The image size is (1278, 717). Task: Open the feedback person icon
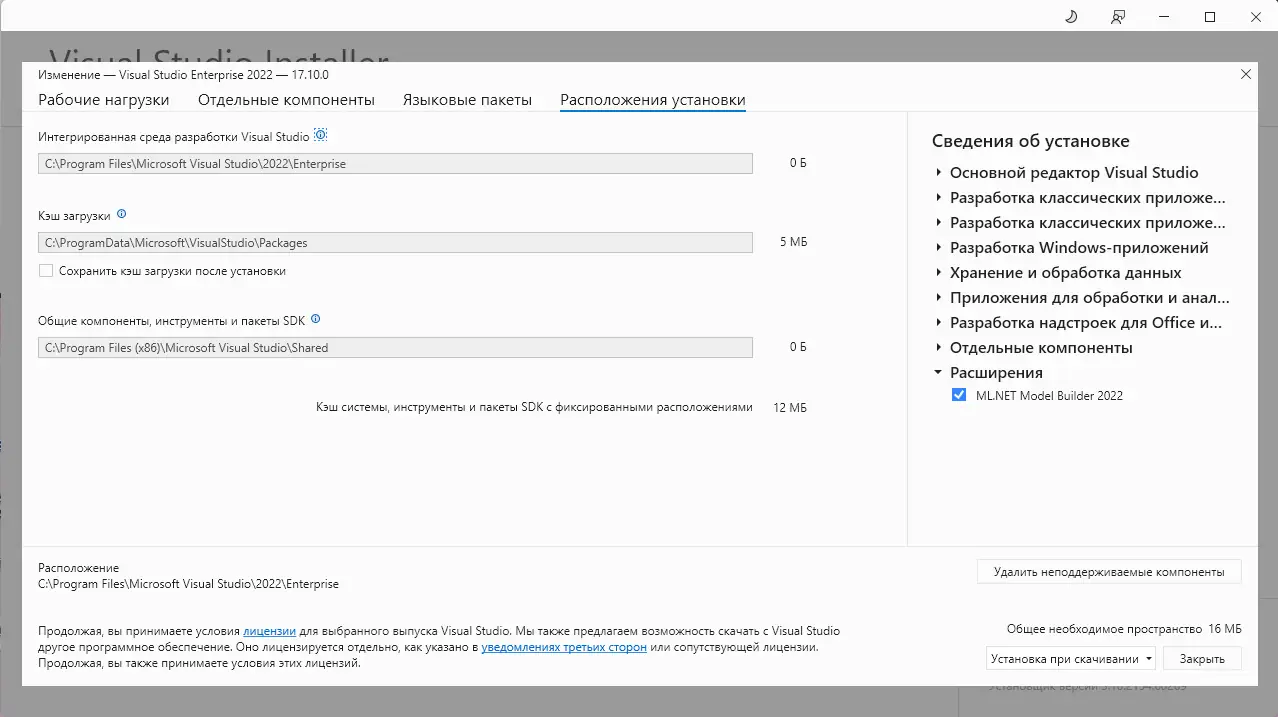click(x=1117, y=17)
